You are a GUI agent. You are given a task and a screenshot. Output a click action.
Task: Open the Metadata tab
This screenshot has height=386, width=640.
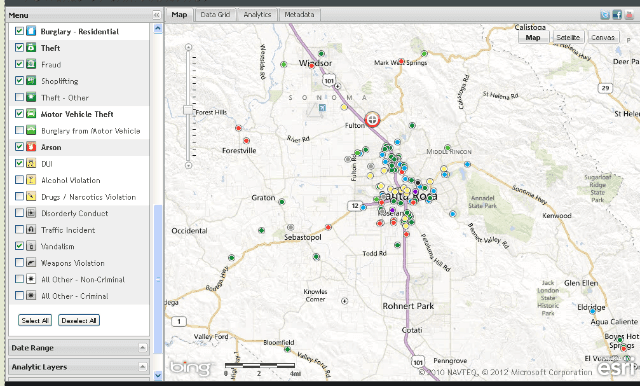click(x=299, y=15)
